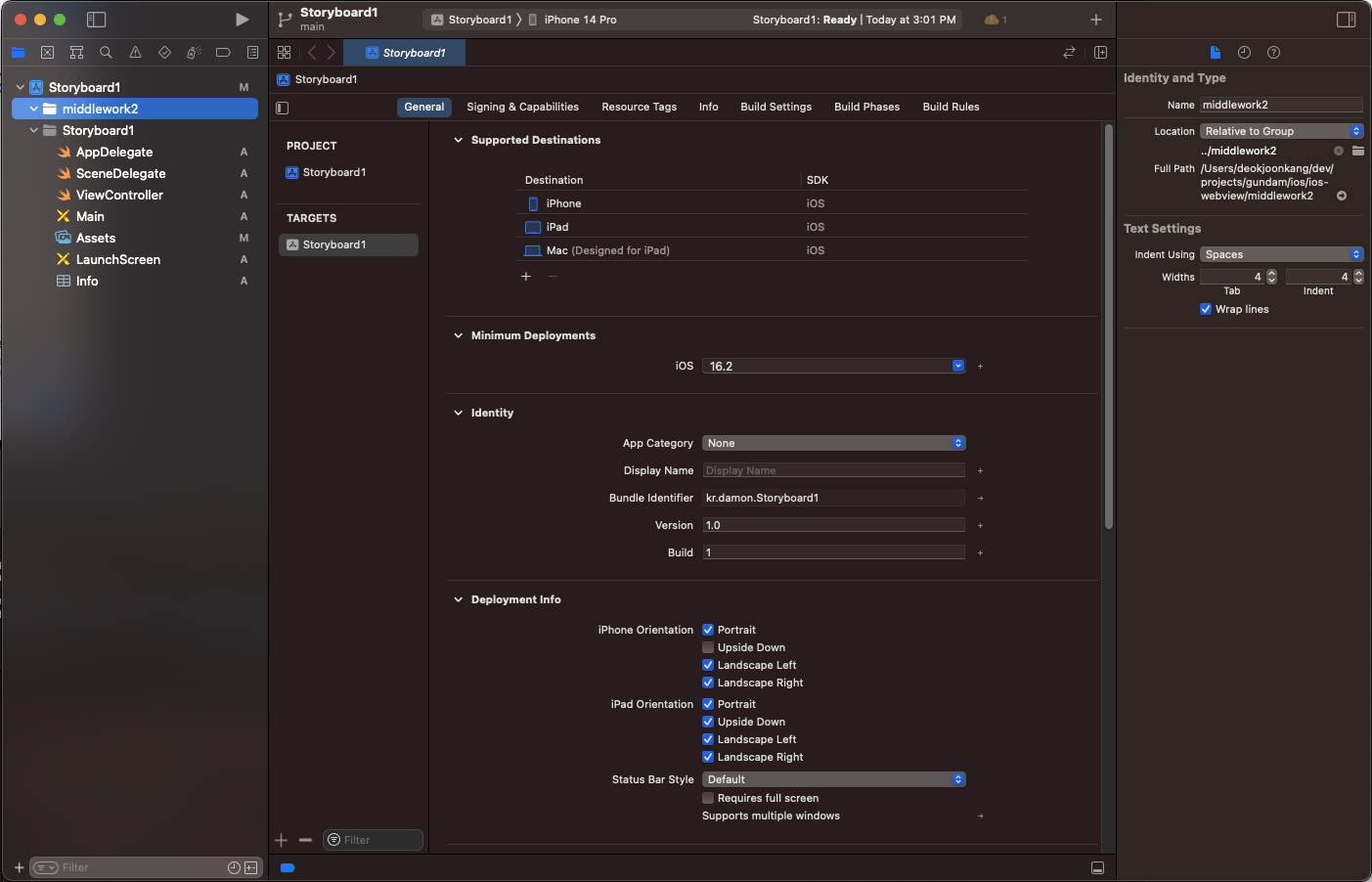This screenshot has height=882, width=1372.
Task: Click the Display Name input field
Action: [833, 470]
